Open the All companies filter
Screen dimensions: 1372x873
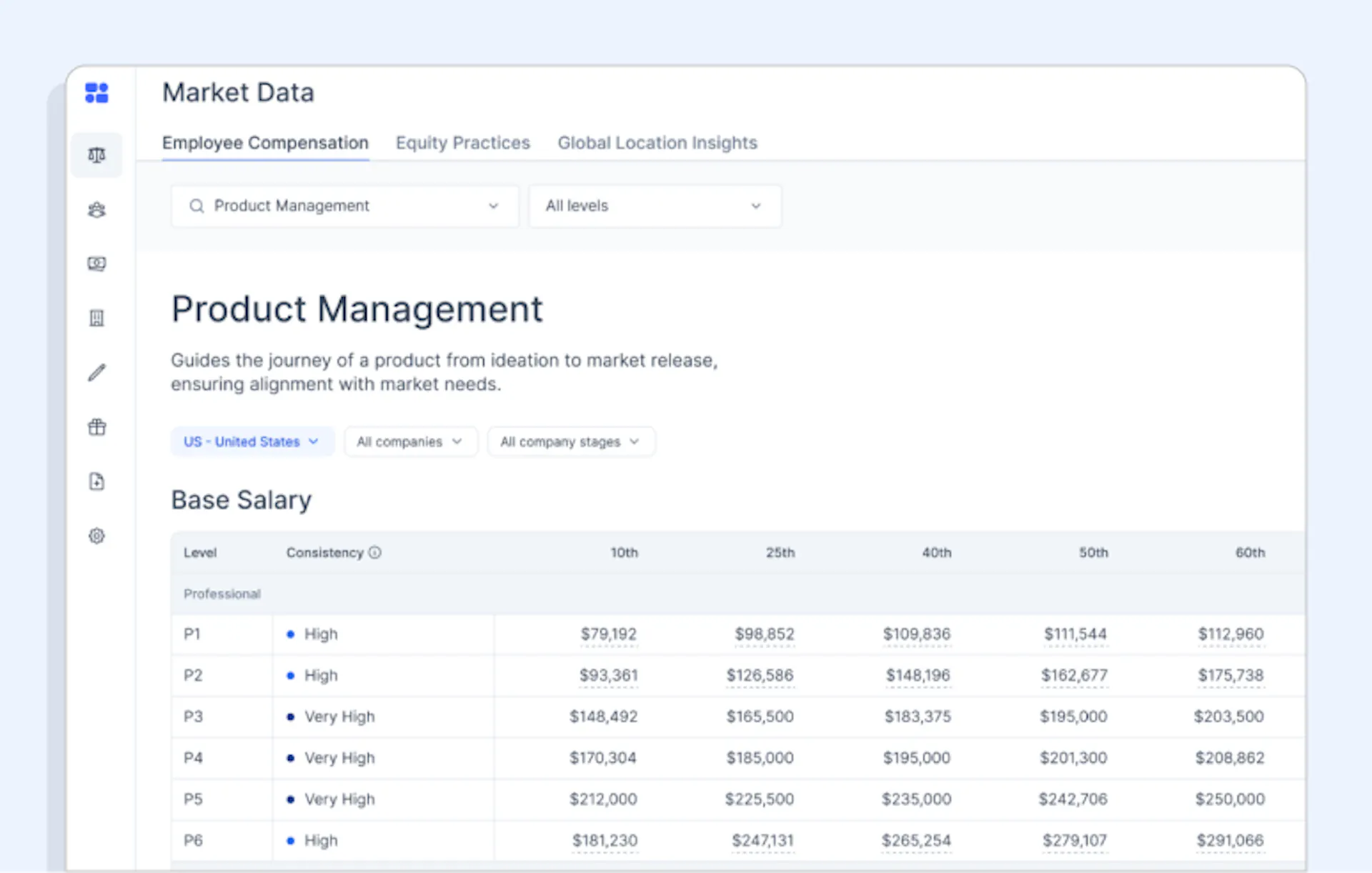pos(410,442)
